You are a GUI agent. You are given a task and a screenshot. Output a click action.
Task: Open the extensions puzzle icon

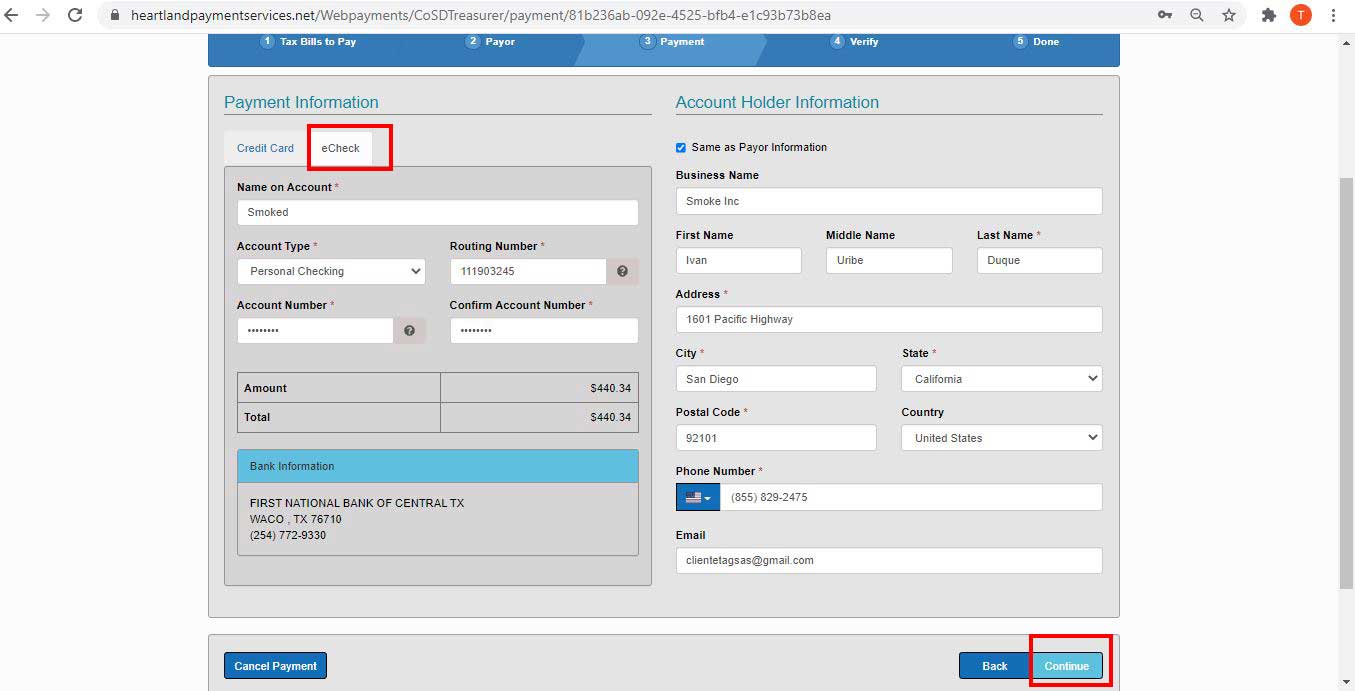(1269, 15)
